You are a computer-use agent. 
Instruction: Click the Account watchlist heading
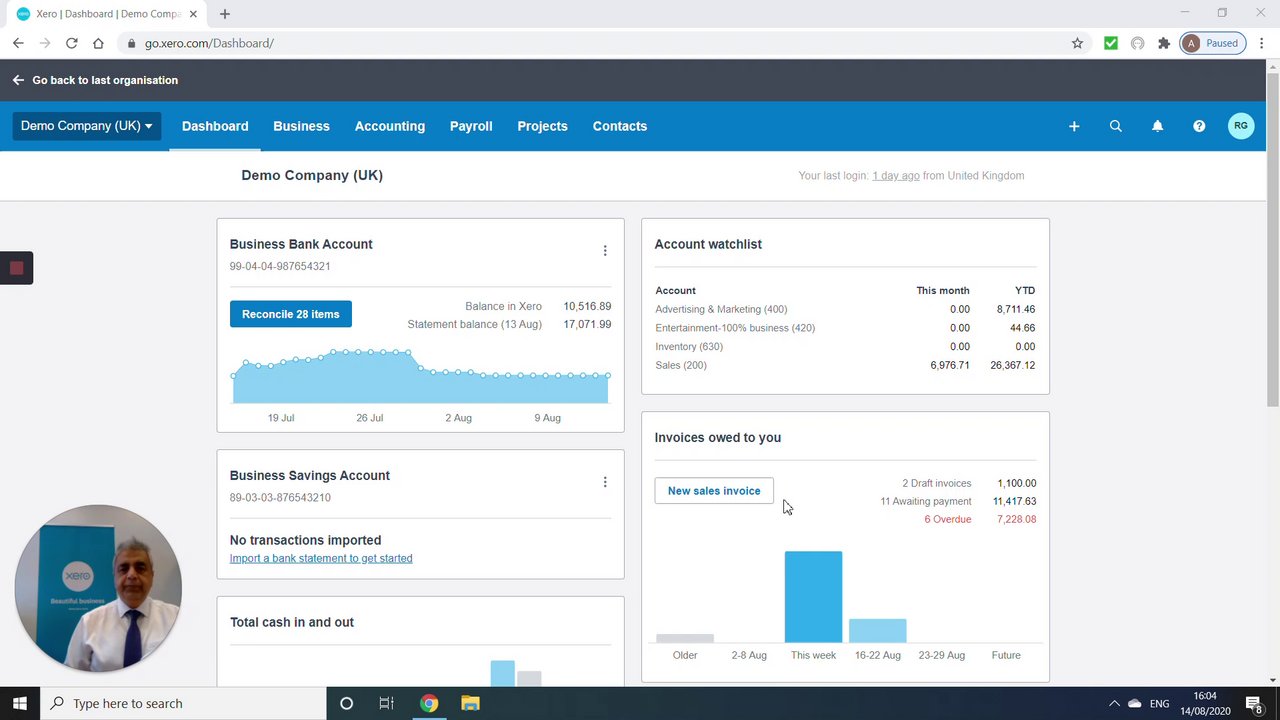pyautogui.click(x=708, y=244)
